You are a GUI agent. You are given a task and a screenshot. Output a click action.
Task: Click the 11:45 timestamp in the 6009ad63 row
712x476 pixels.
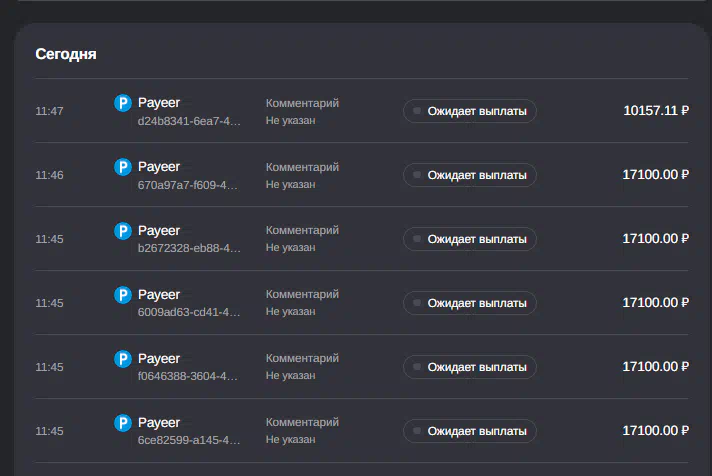coord(49,303)
